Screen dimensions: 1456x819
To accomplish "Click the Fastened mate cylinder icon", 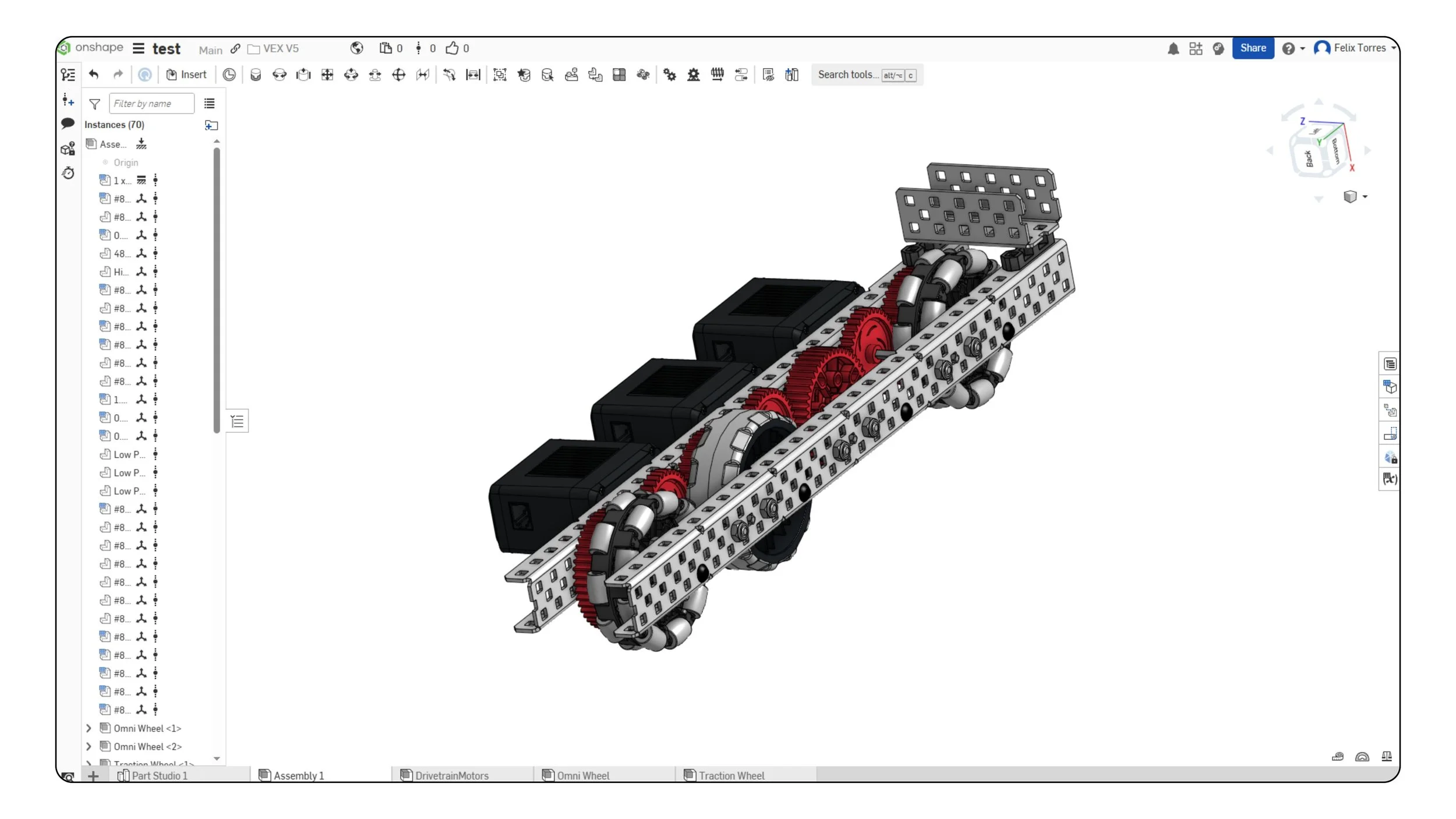I will (x=255, y=75).
